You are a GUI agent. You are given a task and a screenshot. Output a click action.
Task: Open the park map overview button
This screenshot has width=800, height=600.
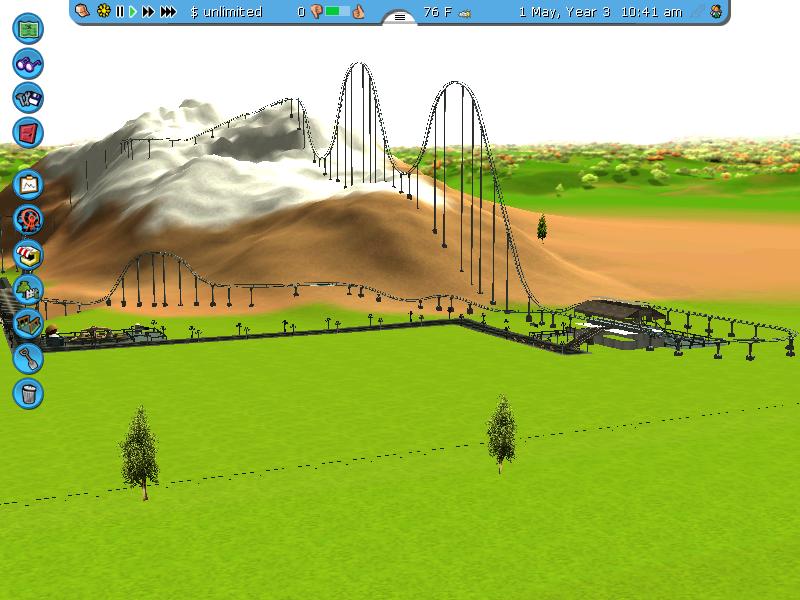click(x=28, y=29)
